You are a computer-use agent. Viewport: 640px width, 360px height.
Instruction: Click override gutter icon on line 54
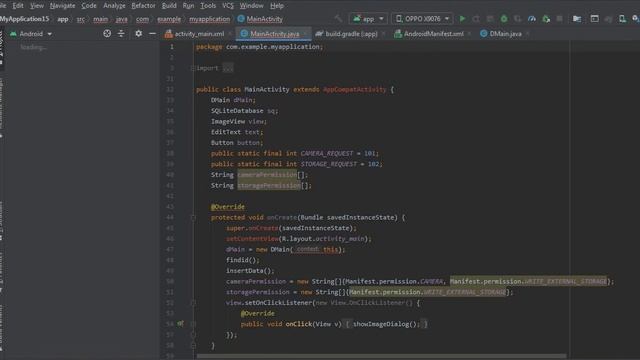pos(180,324)
